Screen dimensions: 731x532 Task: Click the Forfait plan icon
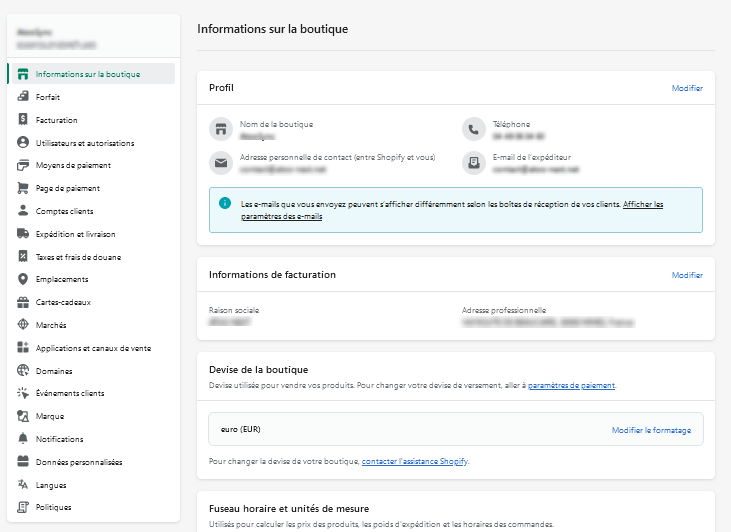coord(23,97)
